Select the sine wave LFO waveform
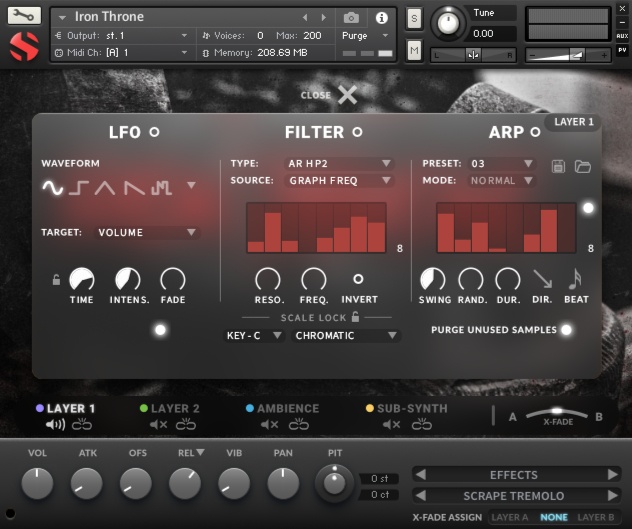Viewport: 632px width, 529px height. (x=52, y=187)
